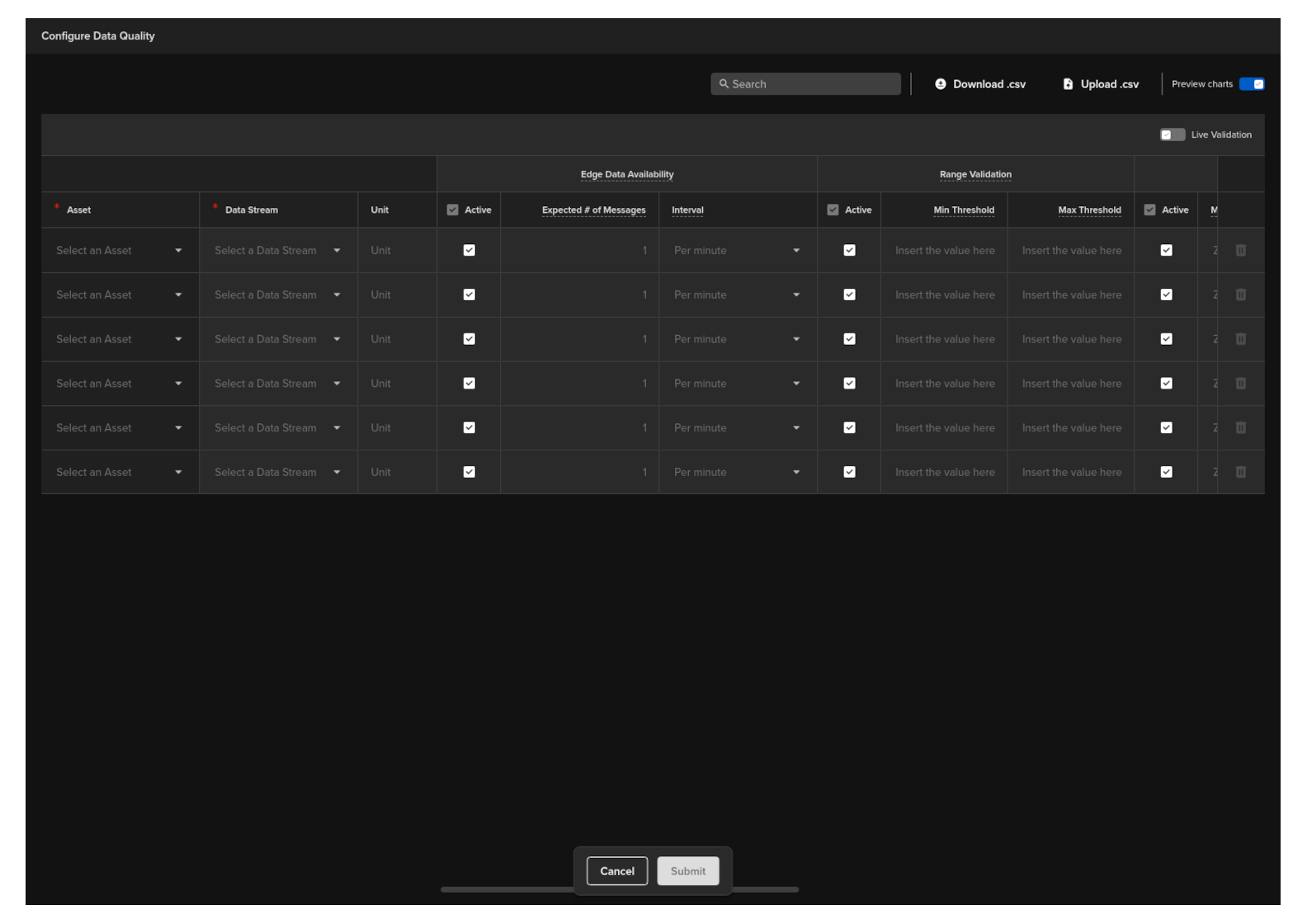Delete the last row using trash icon
The width and height of the screenshot is (1307, 924).
(x=1240, y=472)
